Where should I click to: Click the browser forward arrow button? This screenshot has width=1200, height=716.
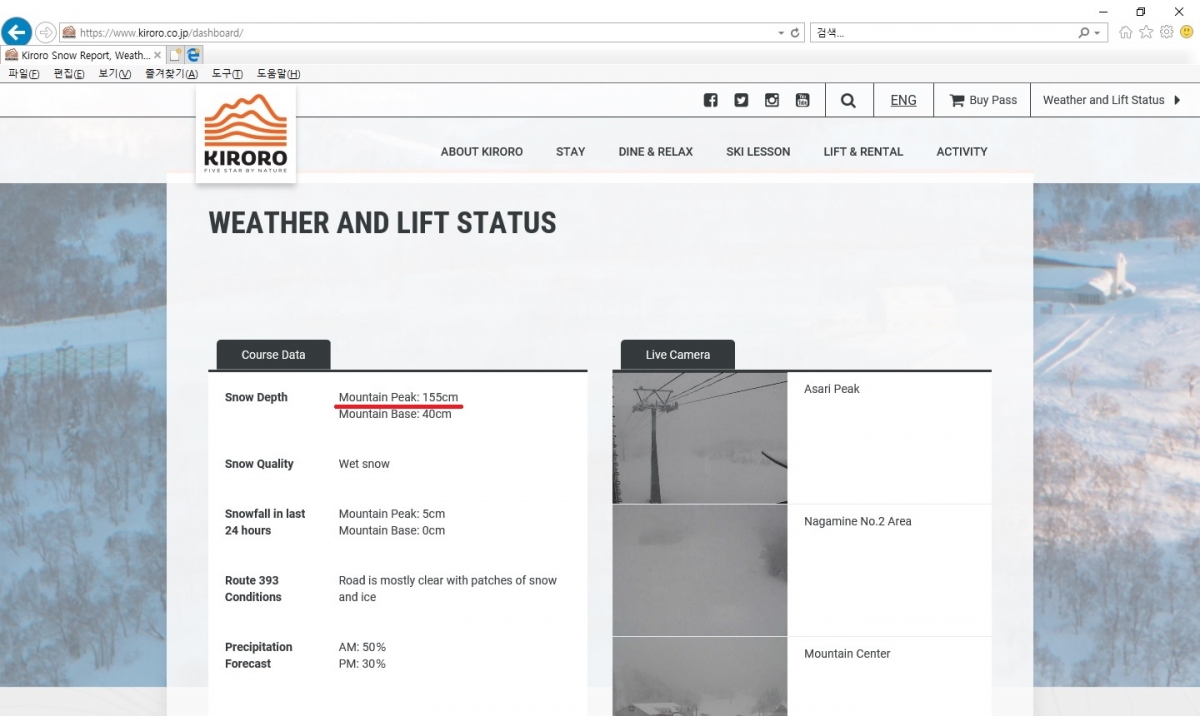tap(46, 33)
